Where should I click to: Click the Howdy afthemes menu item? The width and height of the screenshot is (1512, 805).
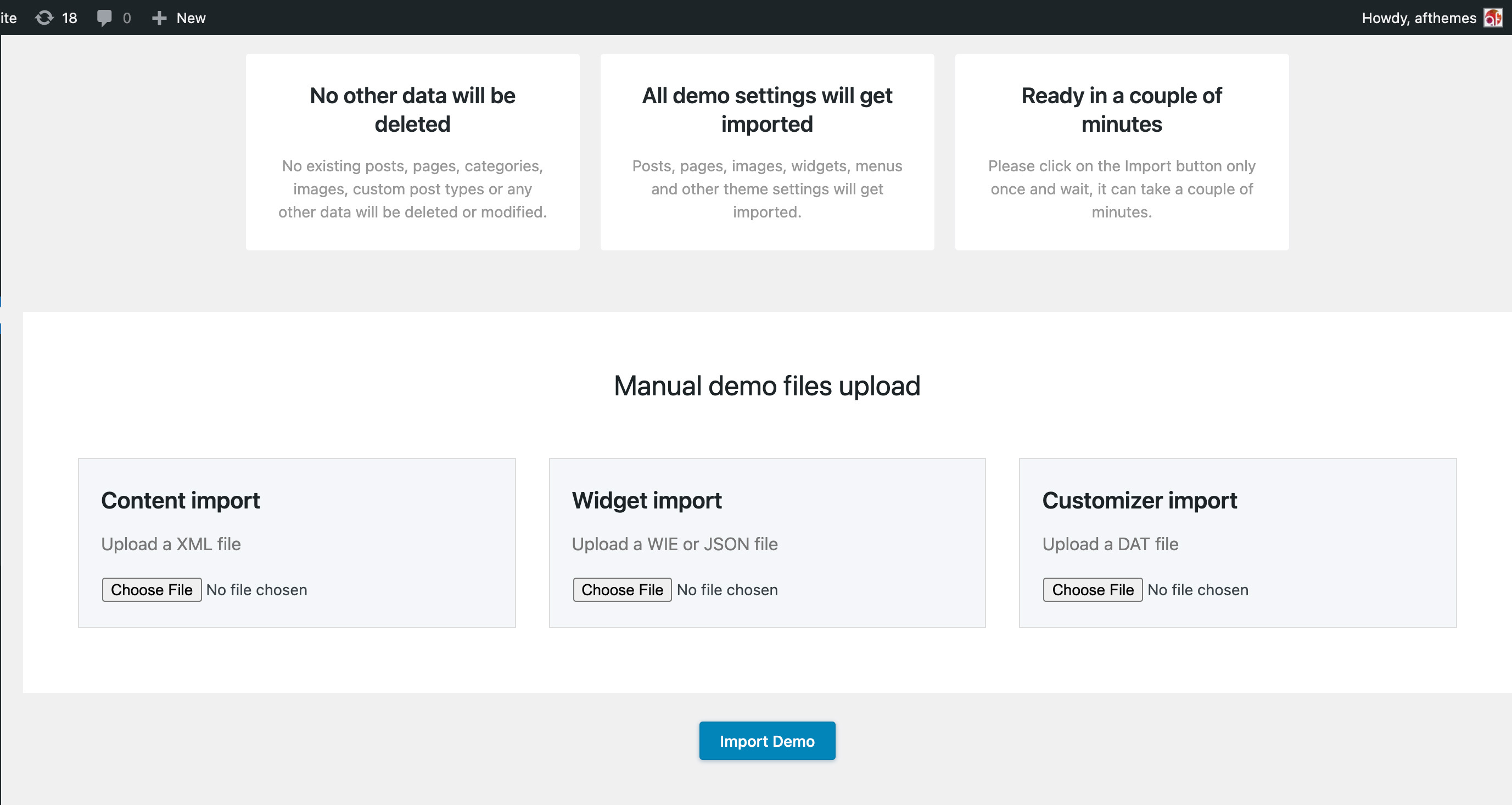(1431, 17)
